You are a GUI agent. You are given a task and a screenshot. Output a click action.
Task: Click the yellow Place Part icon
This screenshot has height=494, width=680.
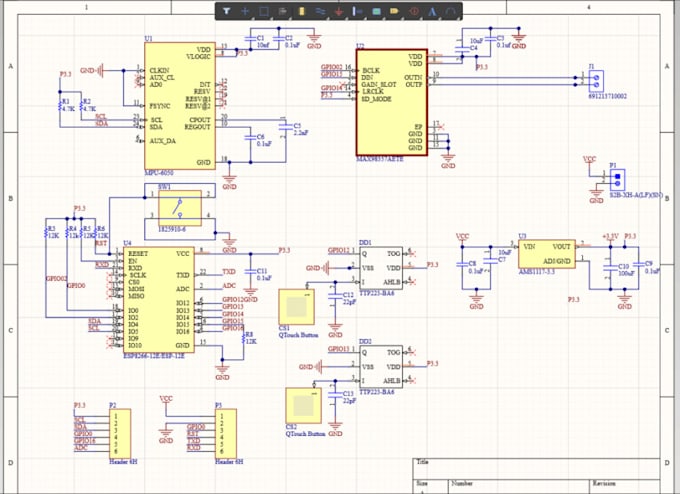coord(302,11)
